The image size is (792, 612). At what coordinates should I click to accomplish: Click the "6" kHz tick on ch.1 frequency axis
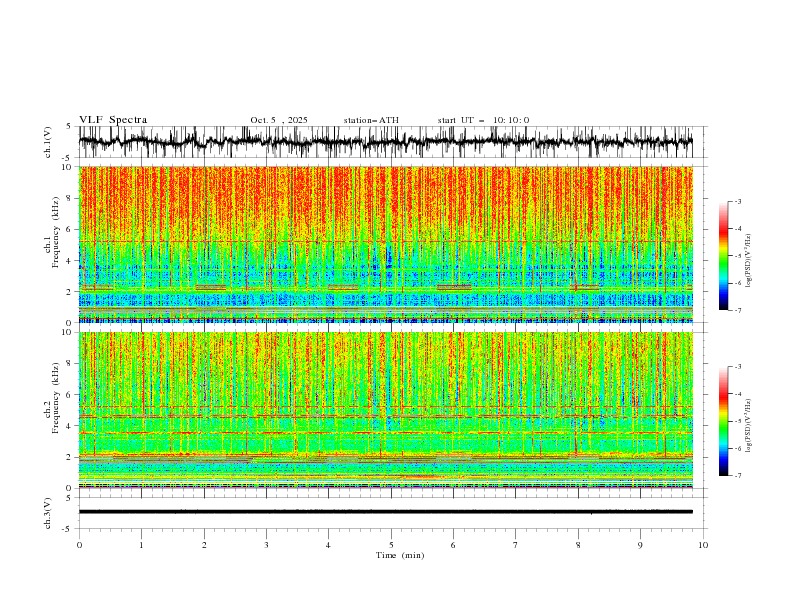(x=69, y=230)
